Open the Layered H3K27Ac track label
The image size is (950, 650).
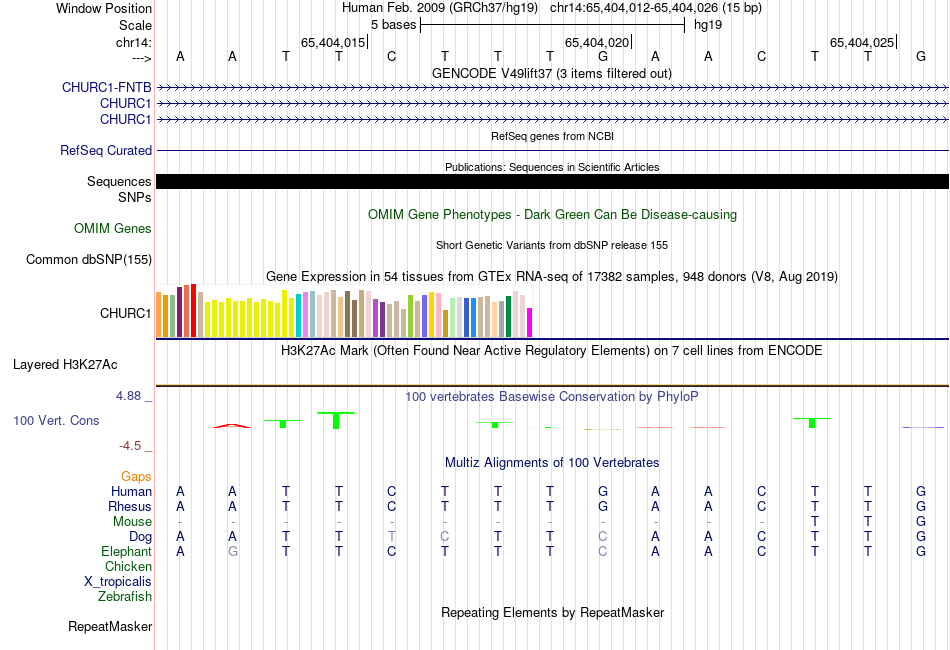click(x=65, y=365)
